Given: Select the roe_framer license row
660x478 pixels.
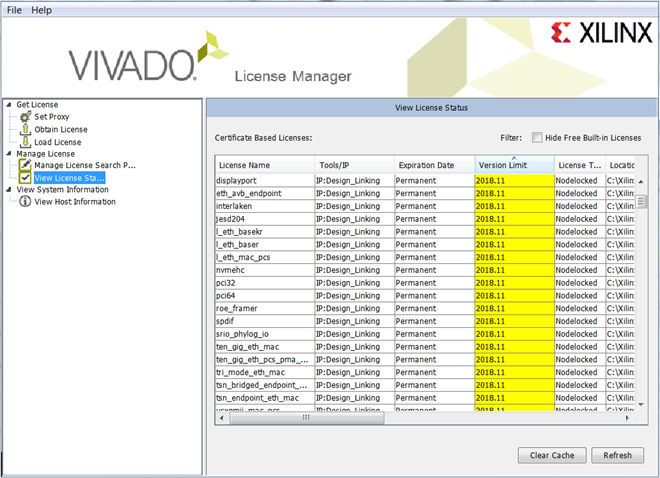Looking at the screenshot, I should click(425, 308).
